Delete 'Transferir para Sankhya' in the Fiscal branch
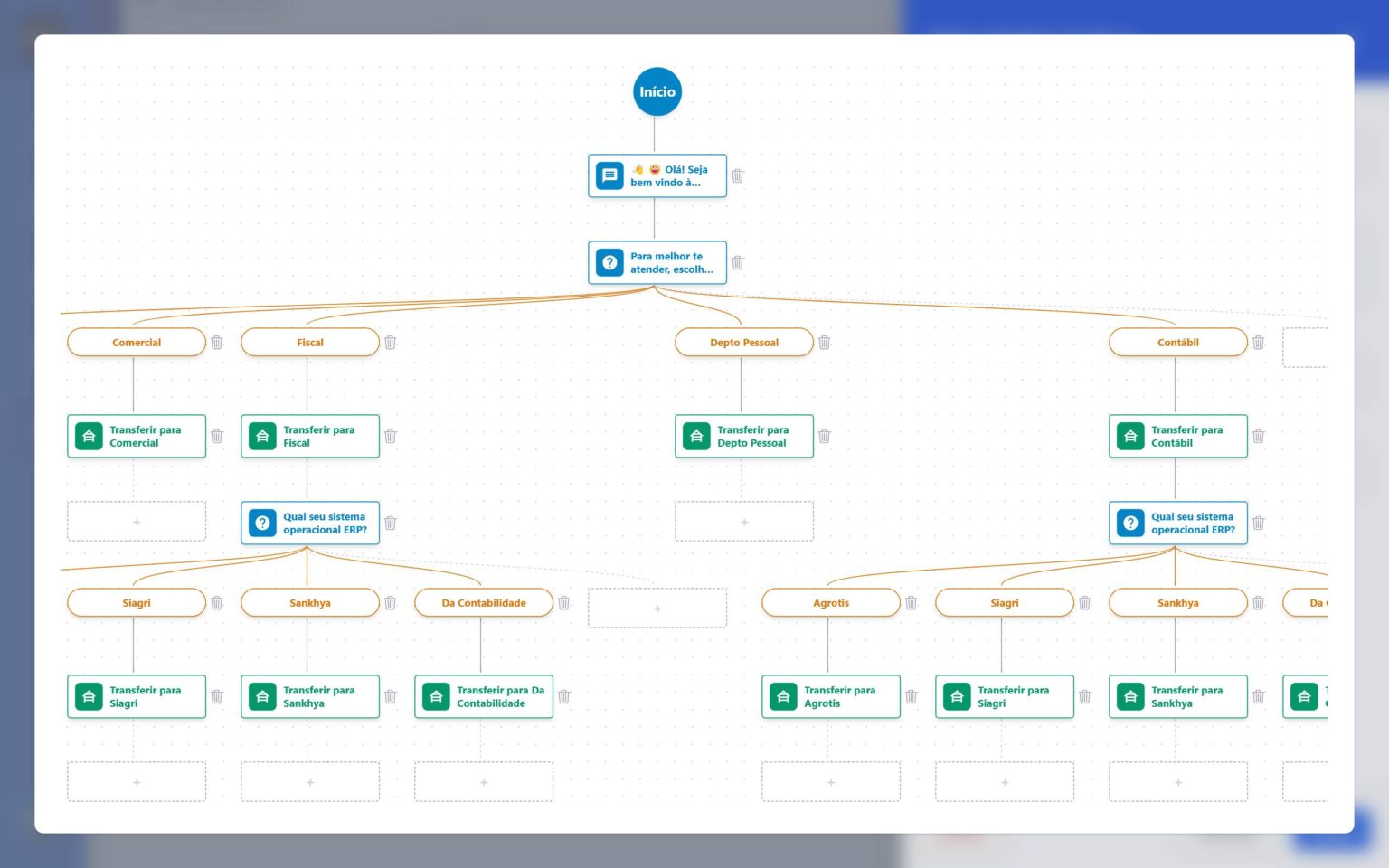The height and width of the screenshot is (868, 1389). 391,696
